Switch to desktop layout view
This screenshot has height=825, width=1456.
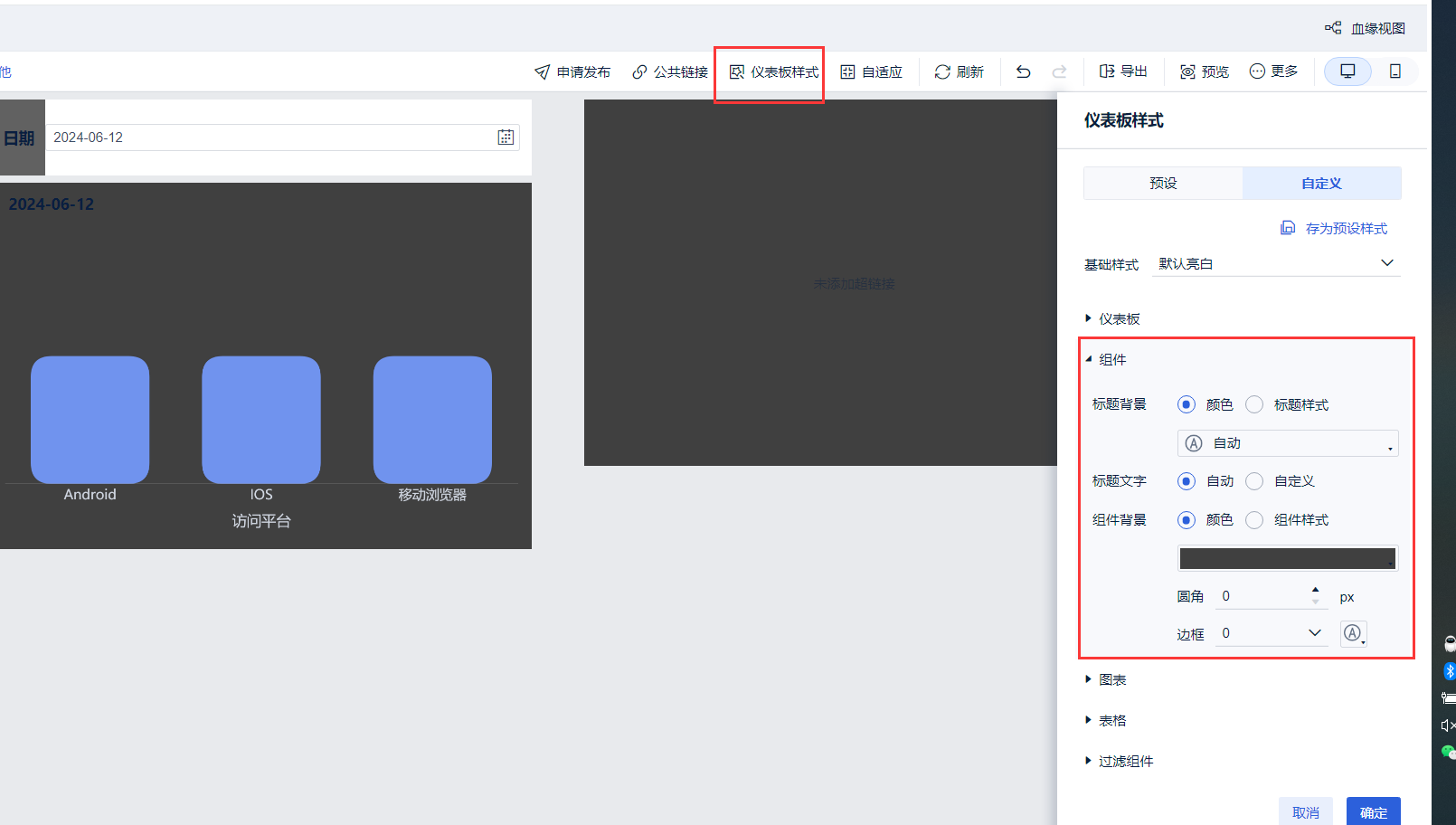tap(1347, 71)
